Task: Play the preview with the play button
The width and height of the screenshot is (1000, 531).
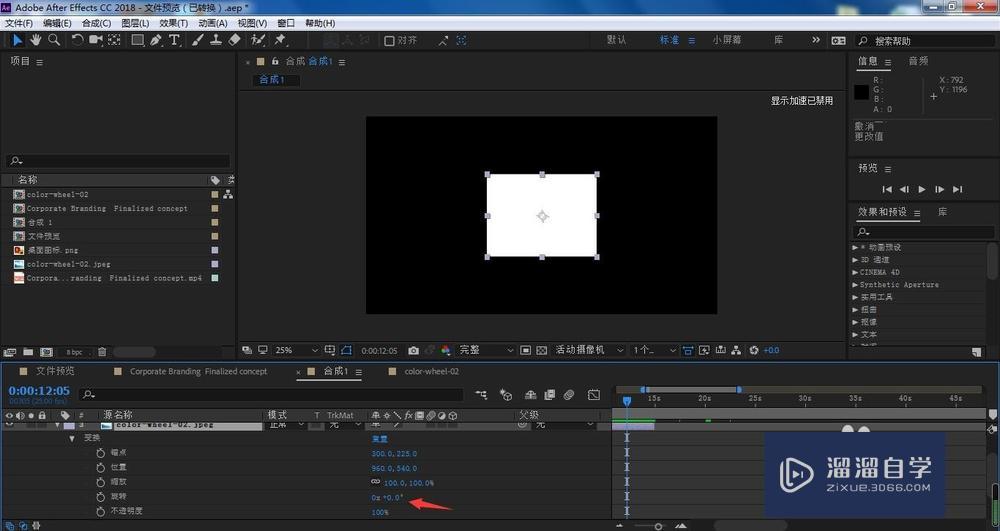Action: pos(922,189)
